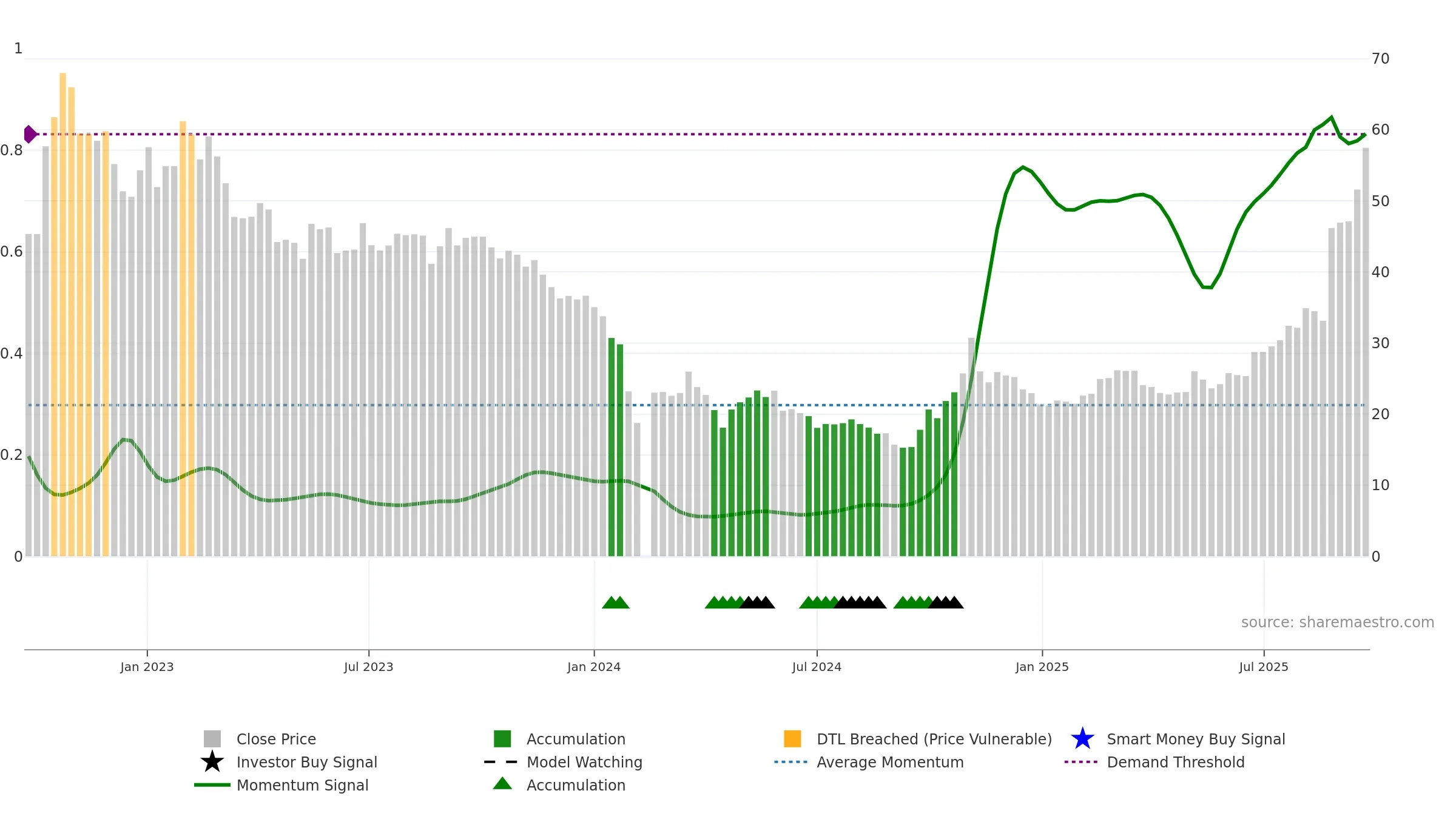Click the last black triangle marker in the row
The image size is (1456, 819).
[x=955, y=602]
